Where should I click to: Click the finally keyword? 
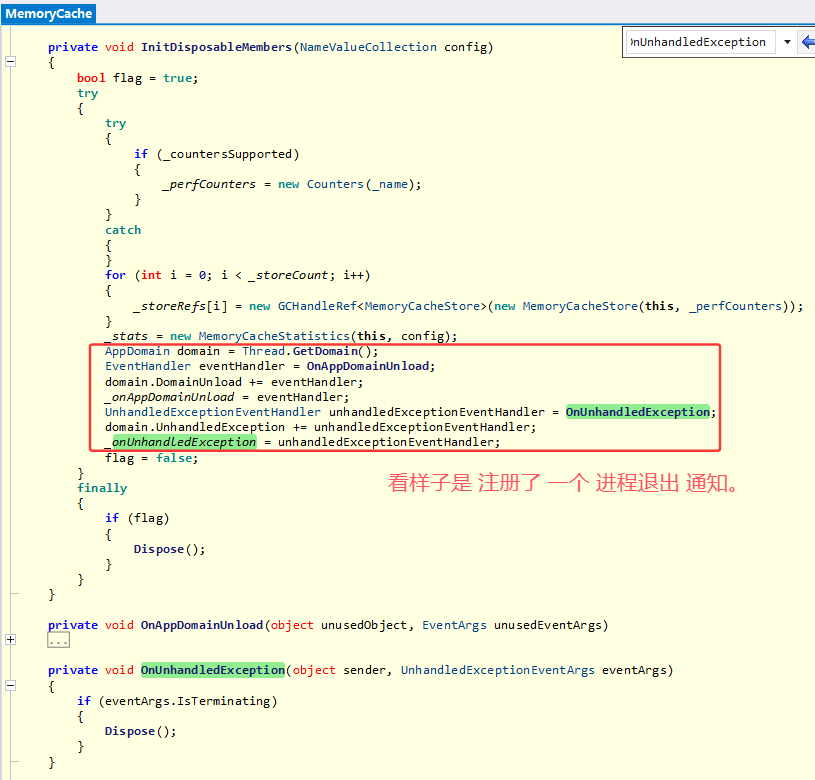(102, 488)
